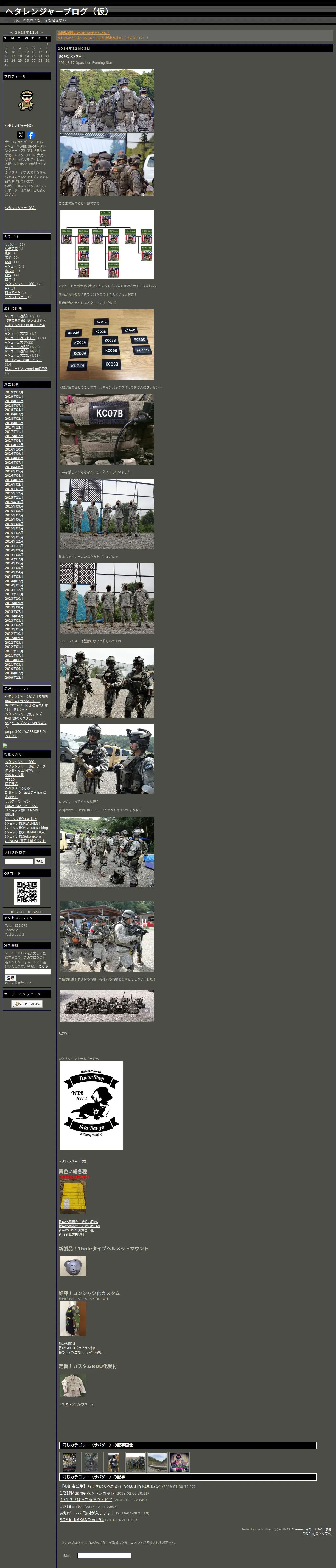The image size is (336, 1568).
Task: Select 装備研究 (6) category
Action: (11, 249)
